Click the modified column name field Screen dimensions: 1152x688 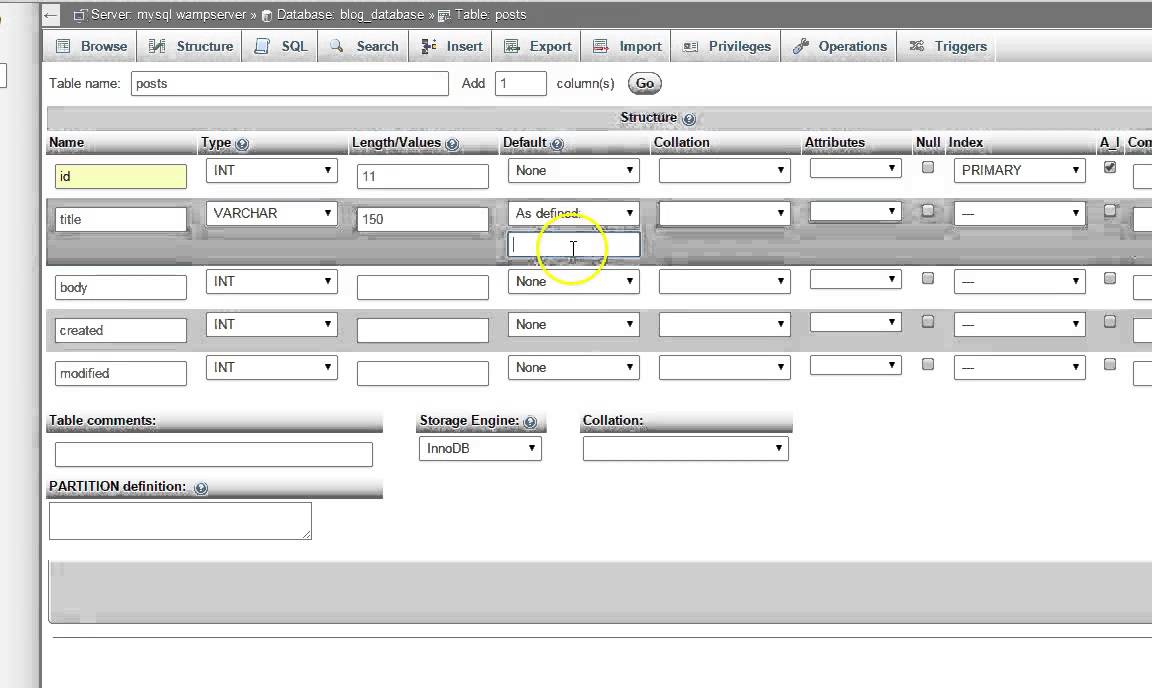point(120,373)
